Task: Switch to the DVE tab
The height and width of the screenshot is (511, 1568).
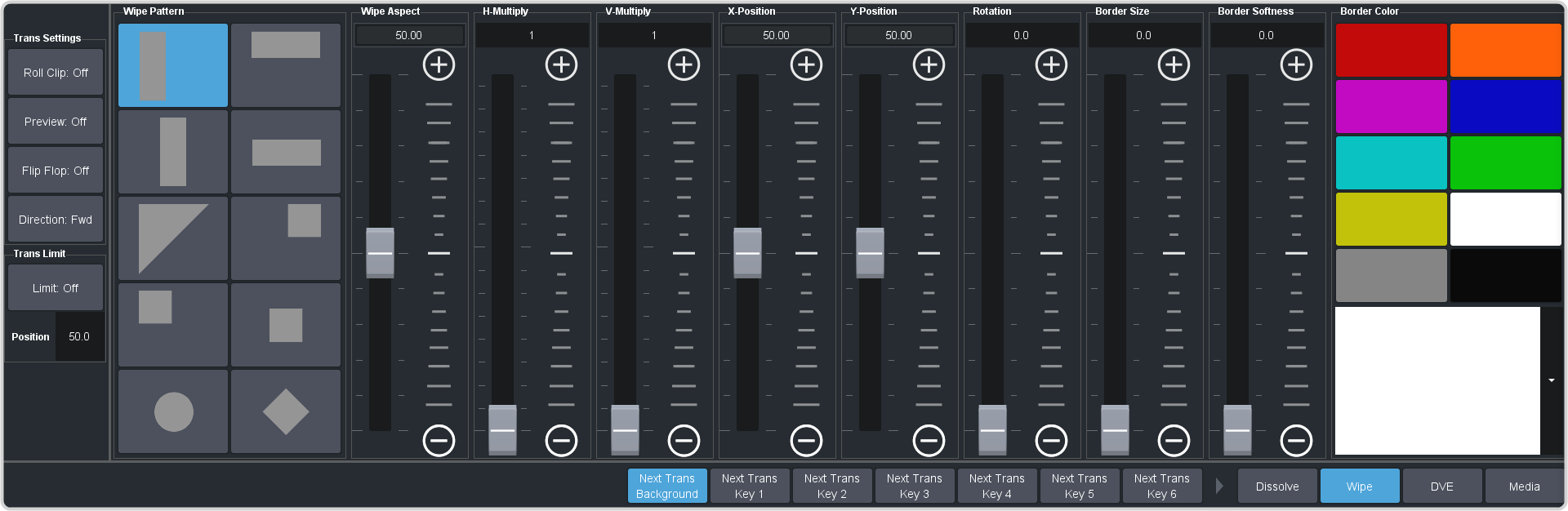Action: pos(1442,486)
